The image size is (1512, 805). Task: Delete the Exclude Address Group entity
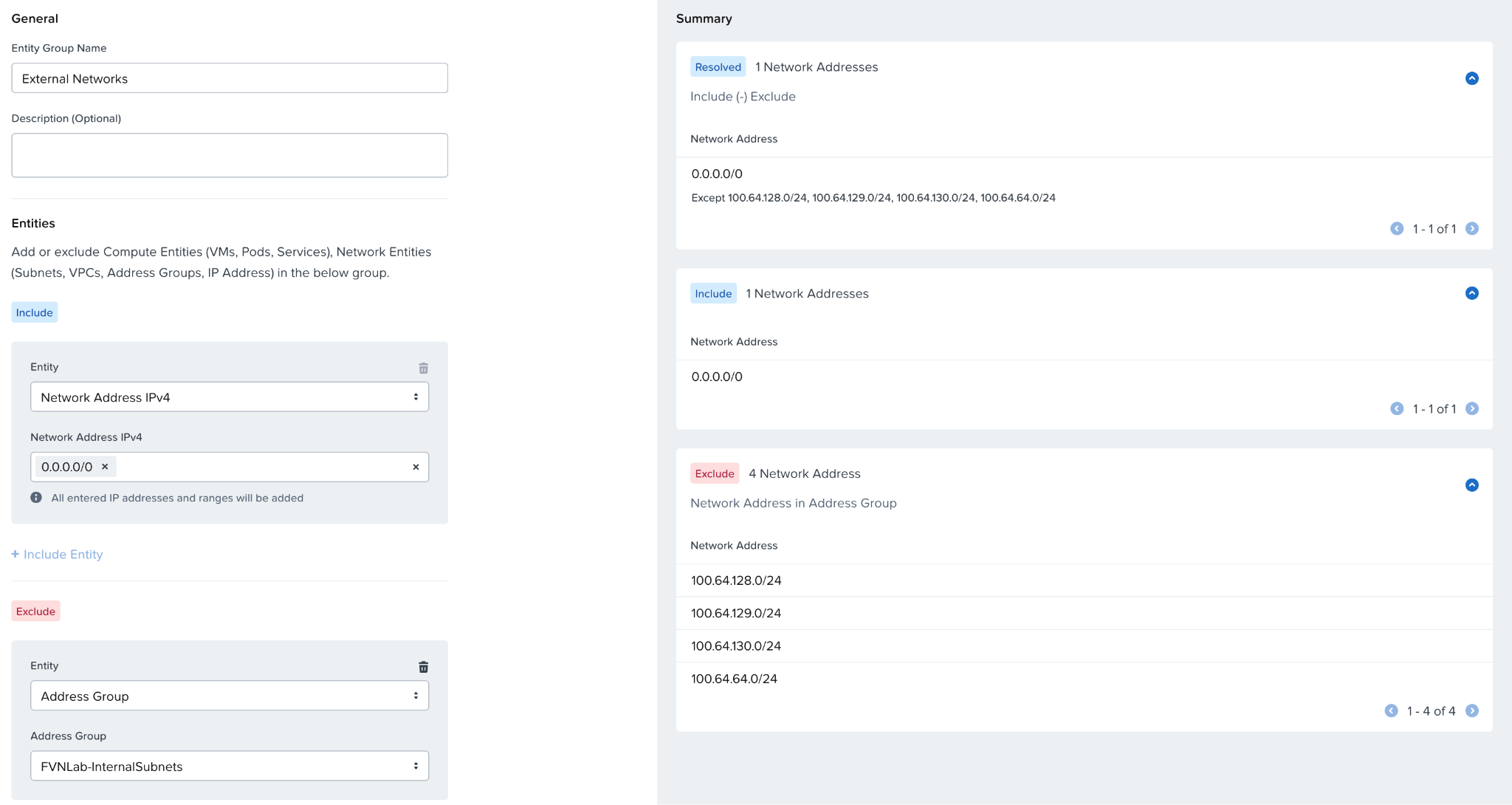pyautogui.click(x=423, y=667)
